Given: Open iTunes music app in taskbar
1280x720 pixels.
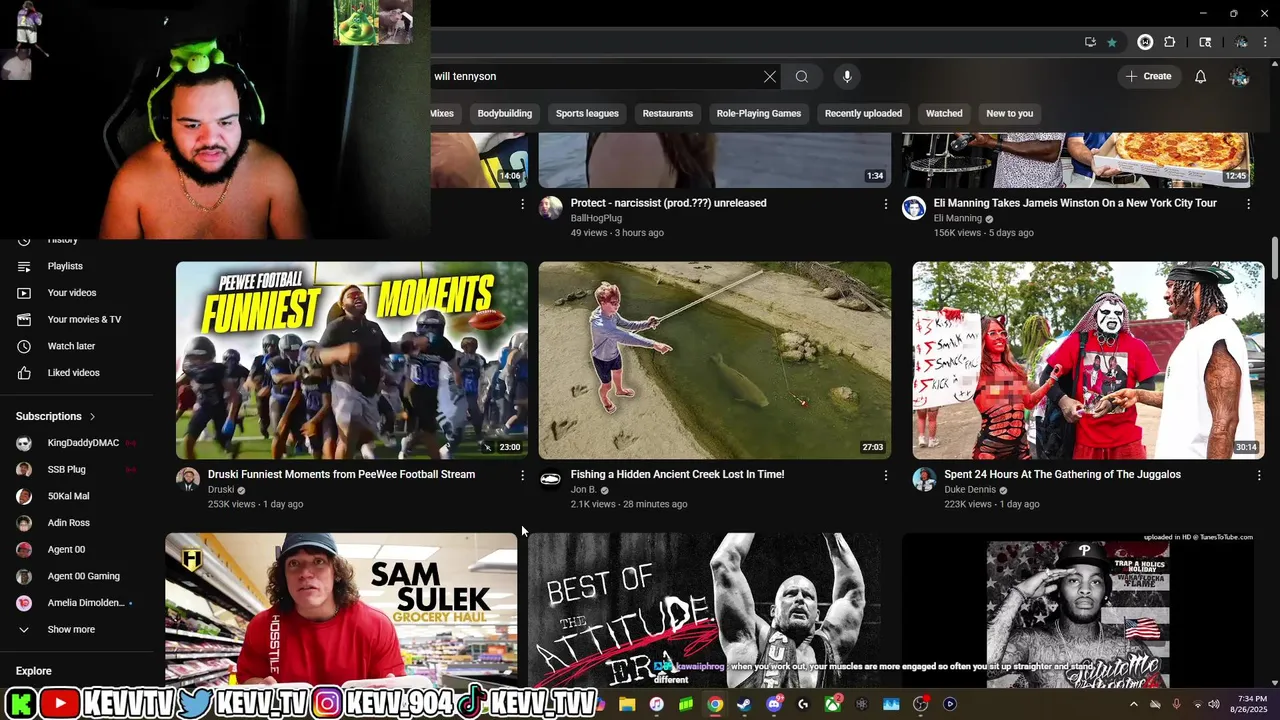Looking at the screenshot, I should click(x=656, y=704).
